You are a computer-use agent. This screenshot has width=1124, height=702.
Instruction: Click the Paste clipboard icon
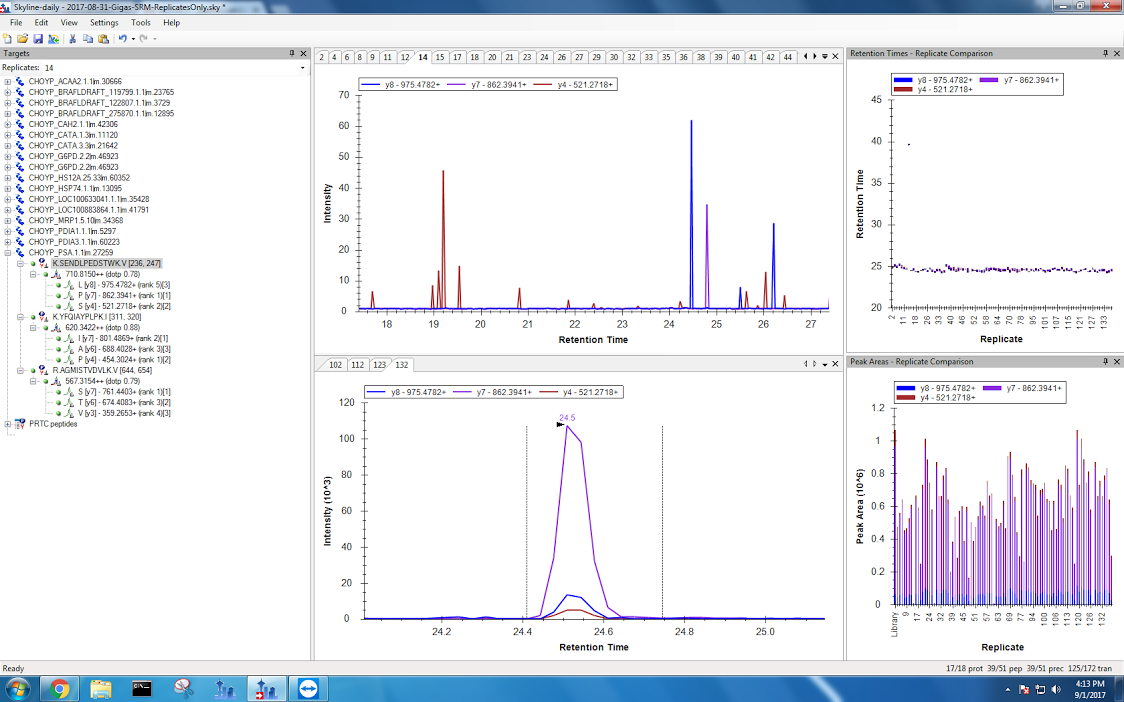(x=103, y=38)
